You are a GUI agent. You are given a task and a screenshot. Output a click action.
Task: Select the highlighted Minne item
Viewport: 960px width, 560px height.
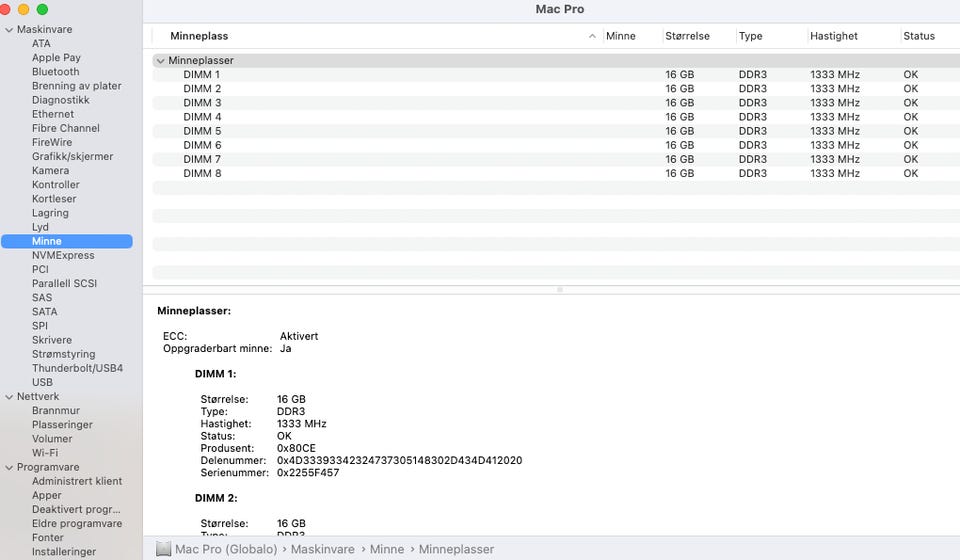(x=67, y=241)
